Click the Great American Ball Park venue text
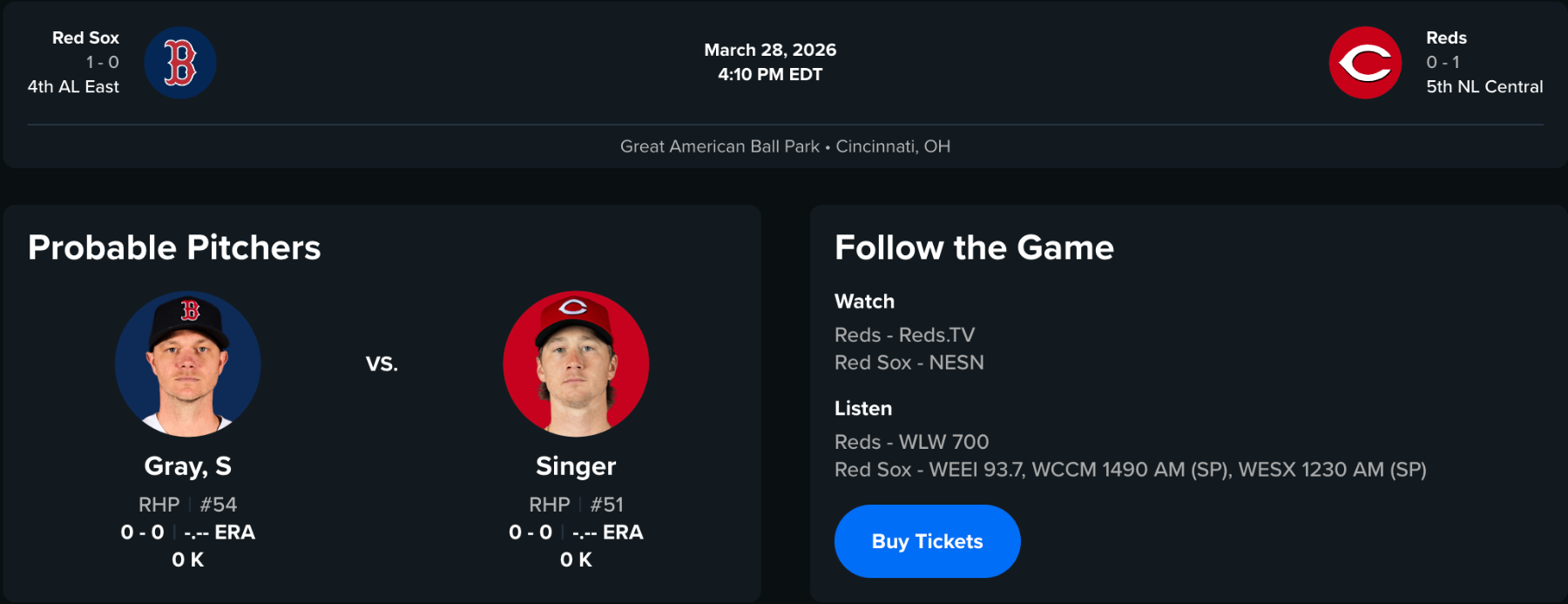The height and width of the screenshot is (604, 1568). 720,146
